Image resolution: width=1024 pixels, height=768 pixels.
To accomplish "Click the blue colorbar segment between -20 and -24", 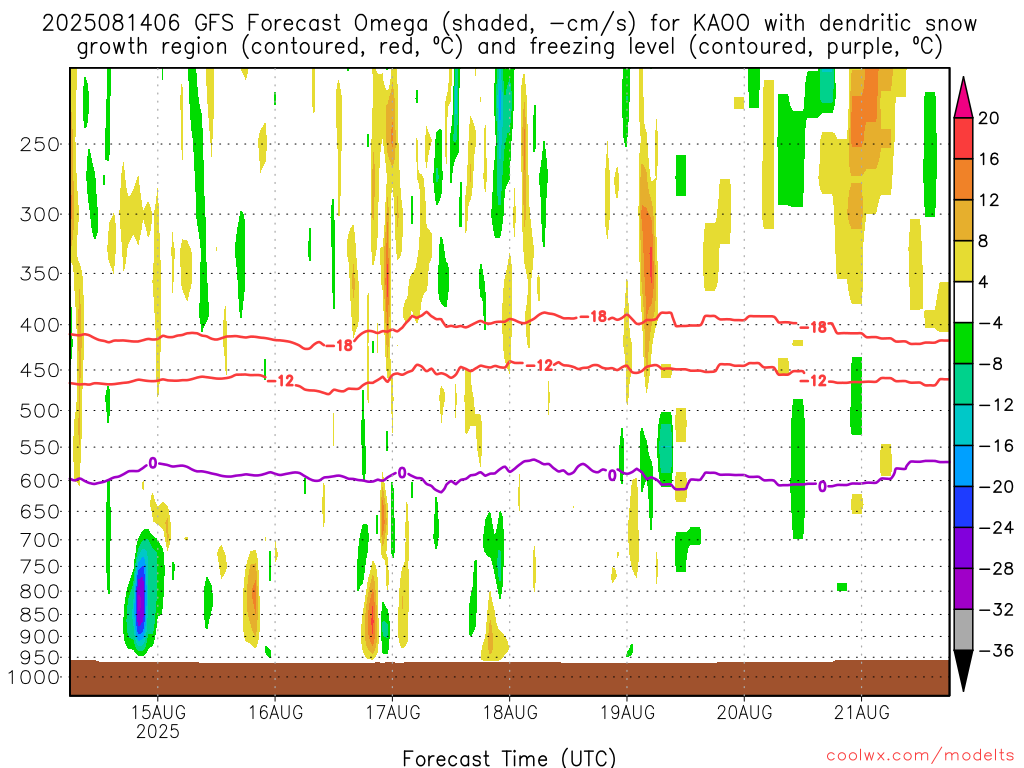I will pos(963,507).
